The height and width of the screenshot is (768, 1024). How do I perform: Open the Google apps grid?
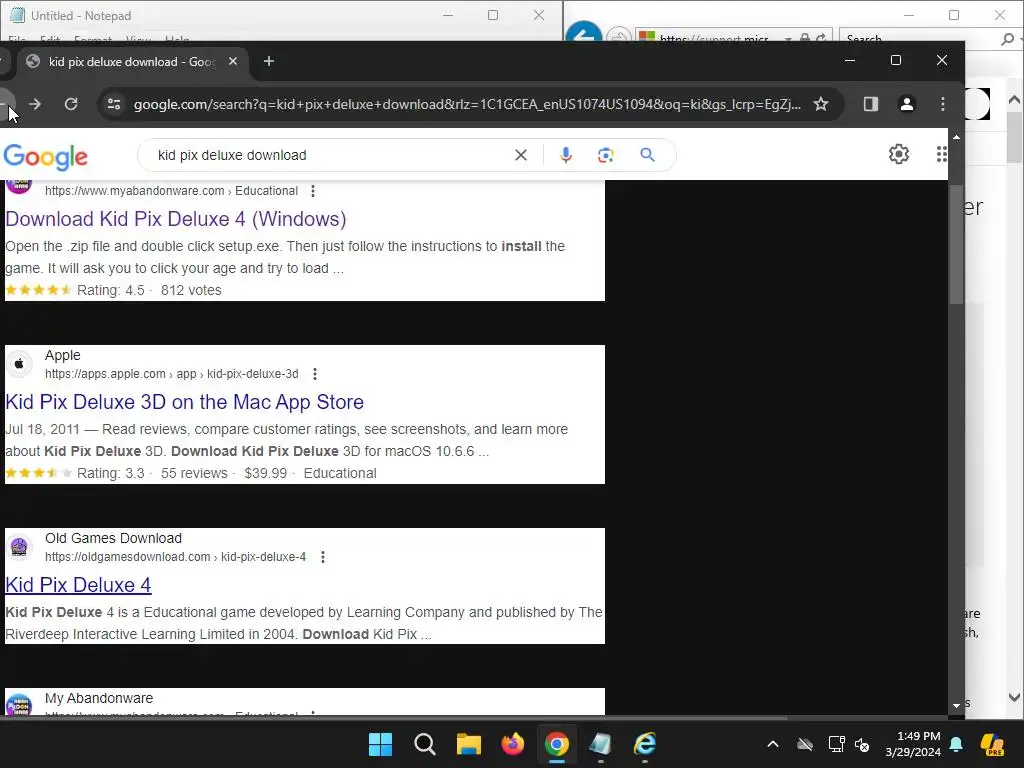pos(941,154)
